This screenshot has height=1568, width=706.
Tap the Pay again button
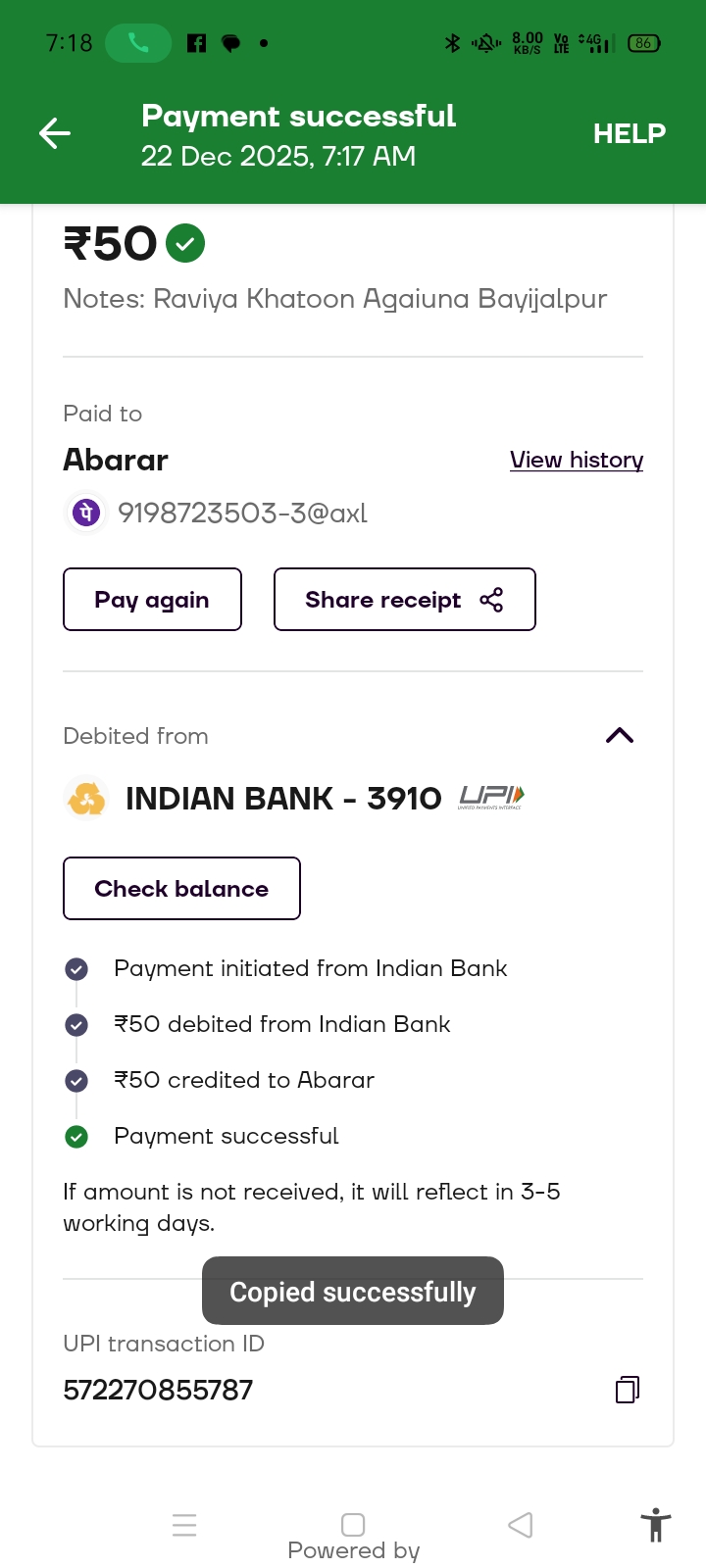click(152, 600)
